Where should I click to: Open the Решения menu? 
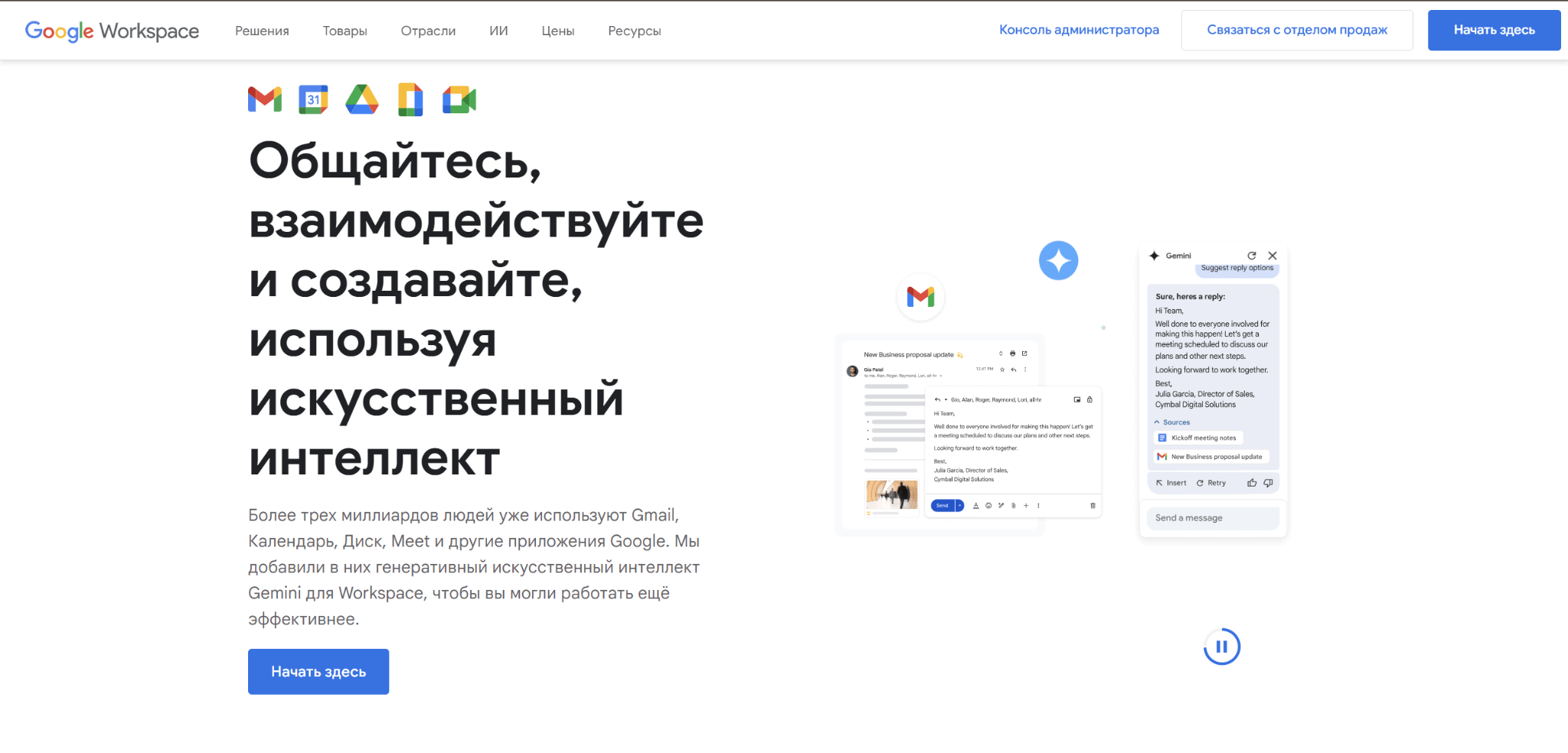262,31
